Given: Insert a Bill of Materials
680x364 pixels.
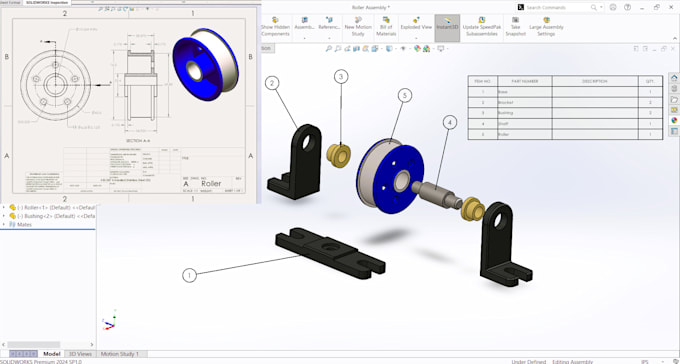Looking at the screenshot, I should point(386,27).
